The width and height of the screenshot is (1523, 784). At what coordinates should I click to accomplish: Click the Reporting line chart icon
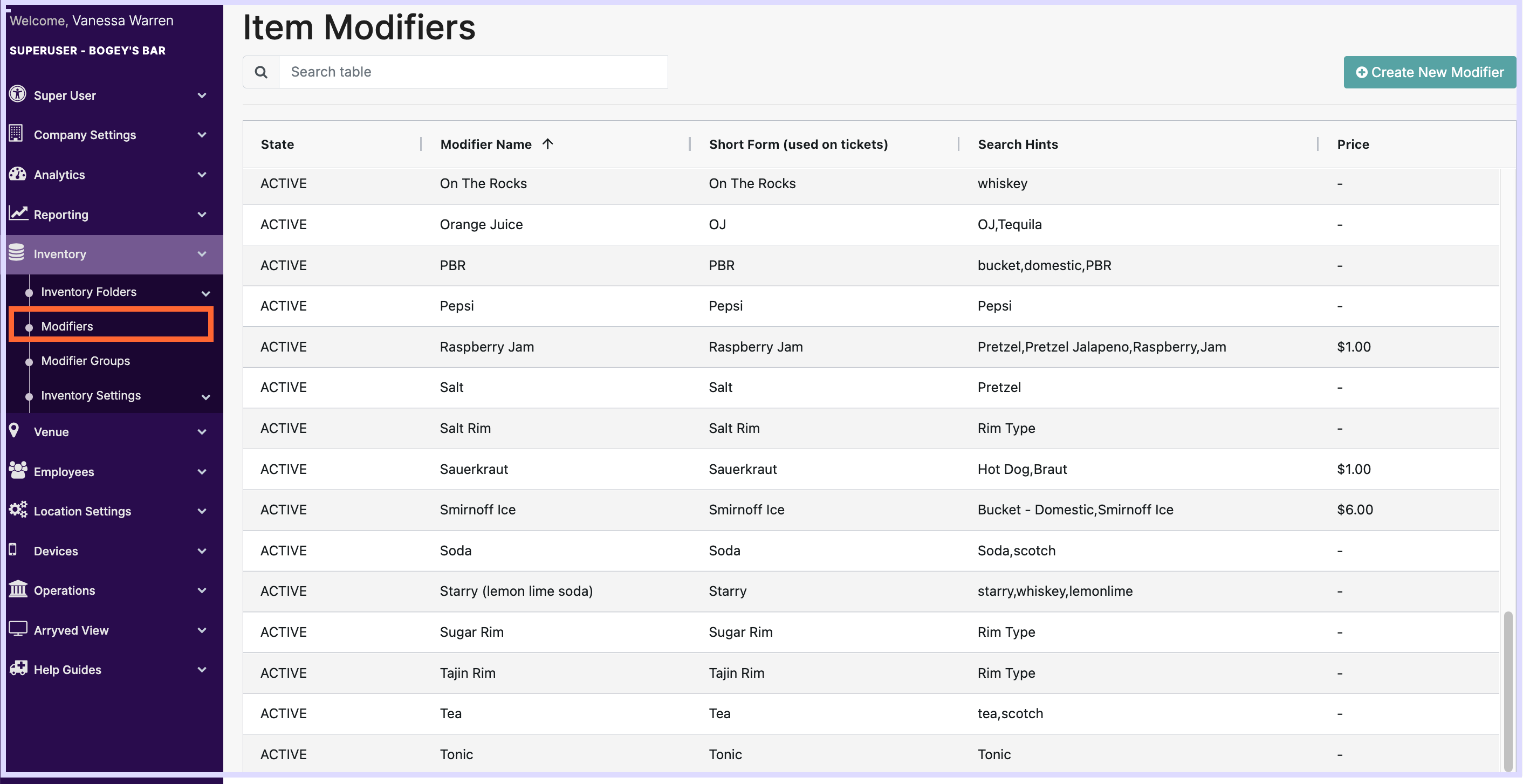click(18, 213)
